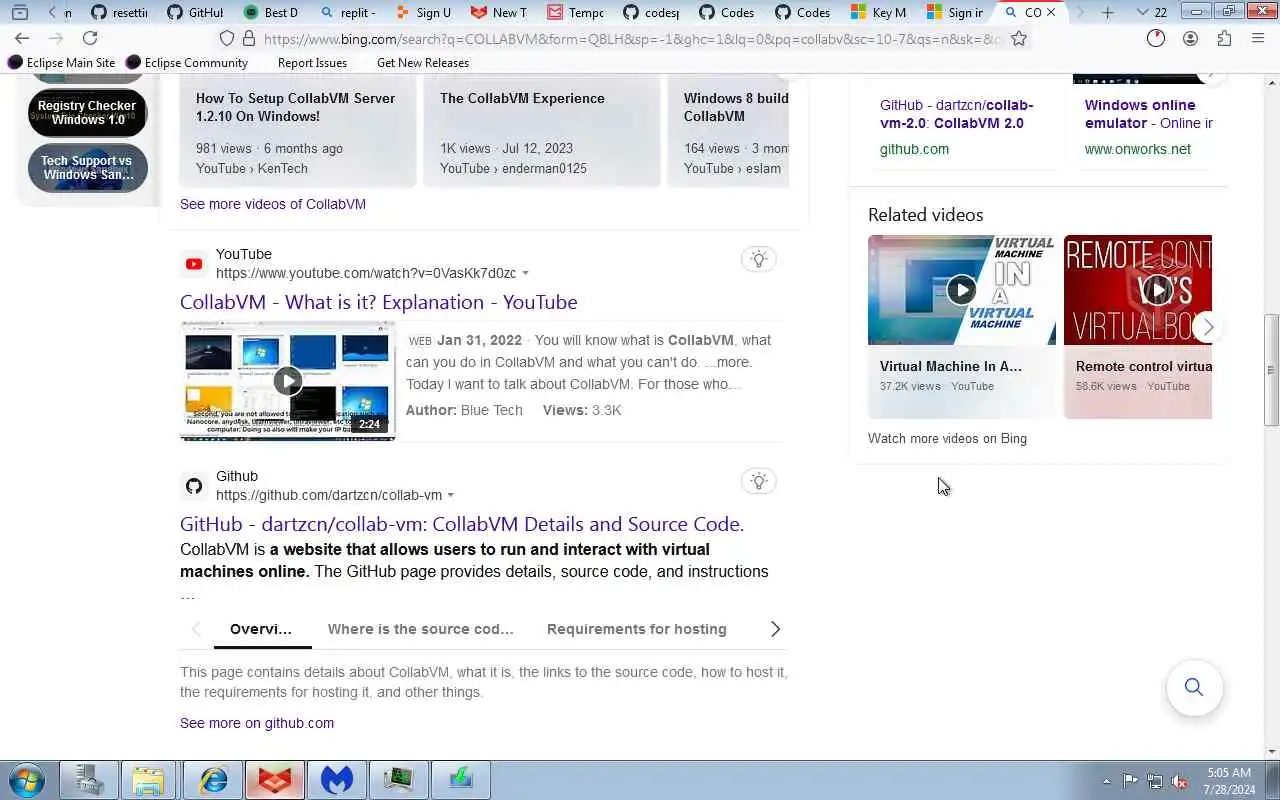
Task: Open the Get New Releases bookmark
Action: [423, 62]
